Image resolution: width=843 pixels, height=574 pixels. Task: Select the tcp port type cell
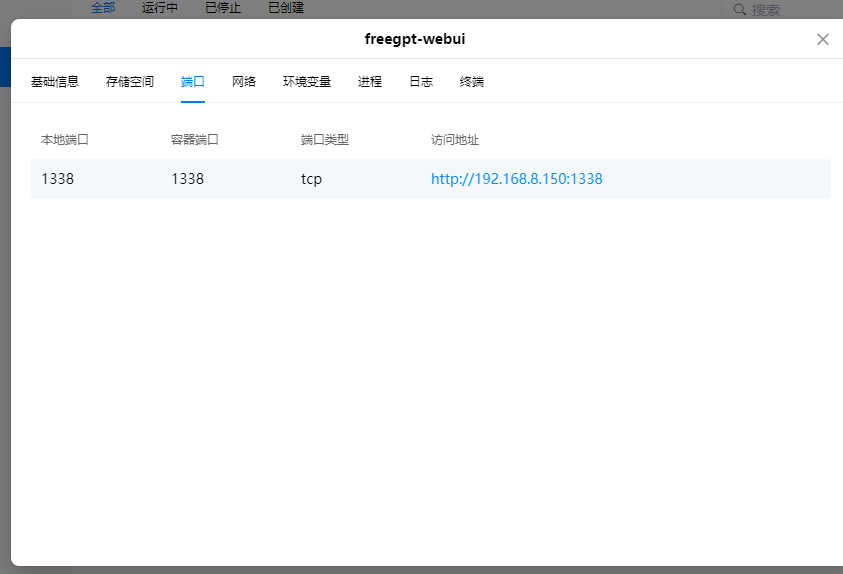[x=311, y=179]
